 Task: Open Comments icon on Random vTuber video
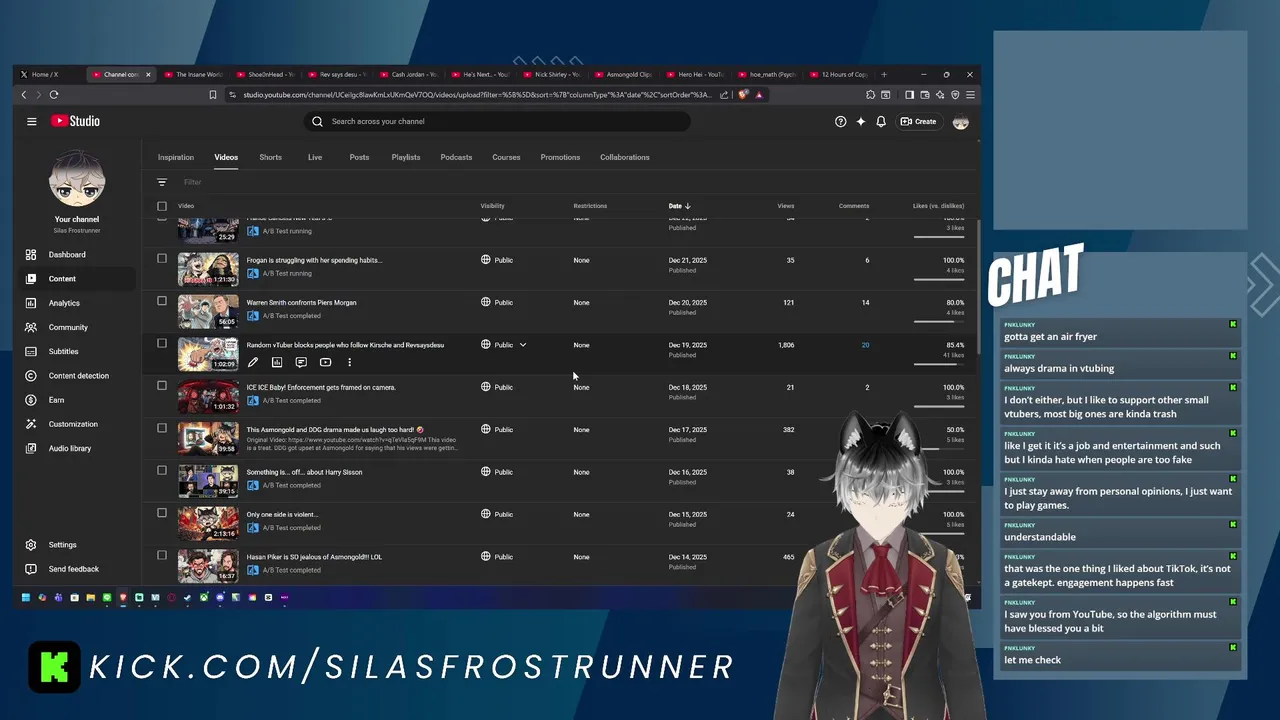tap(301, 362)
